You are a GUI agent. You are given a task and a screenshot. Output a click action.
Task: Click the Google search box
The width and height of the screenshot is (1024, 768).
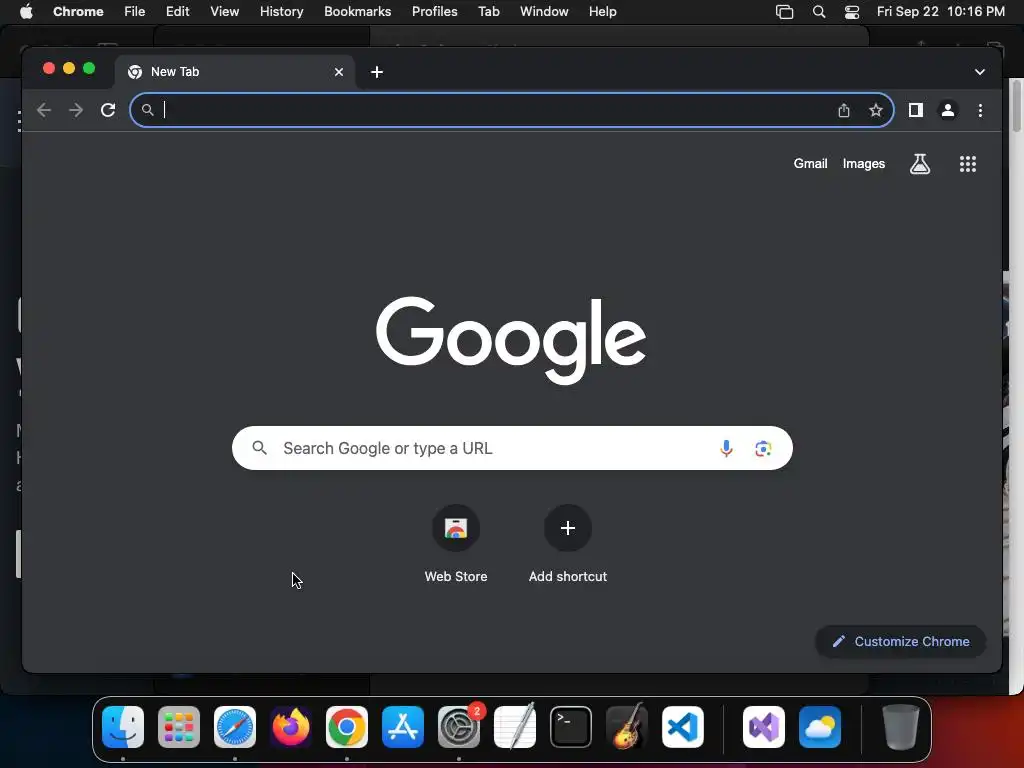point(512,449)
